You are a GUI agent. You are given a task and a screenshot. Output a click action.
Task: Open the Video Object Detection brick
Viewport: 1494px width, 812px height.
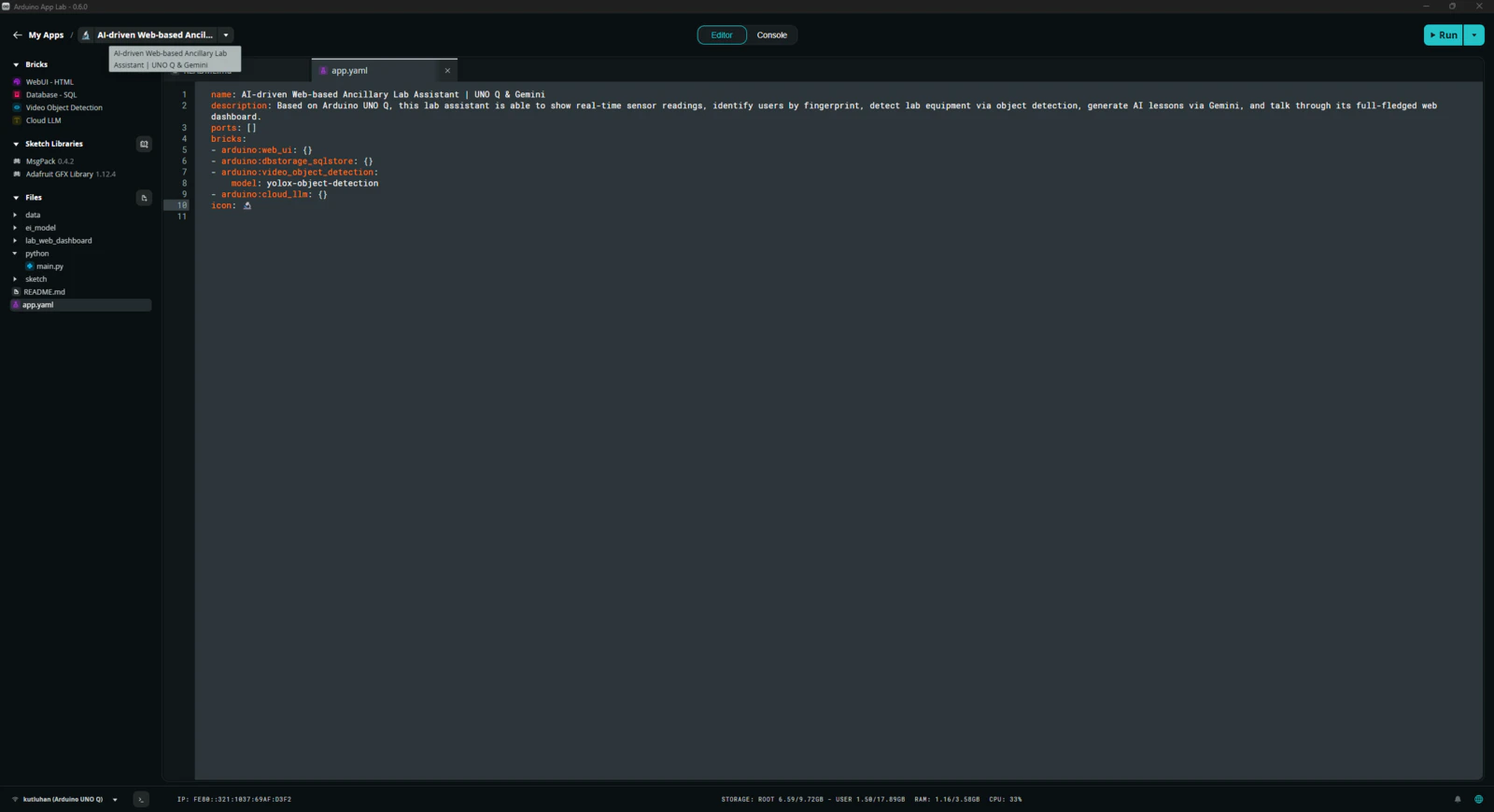pyautogui.click(x=63, y=108)
